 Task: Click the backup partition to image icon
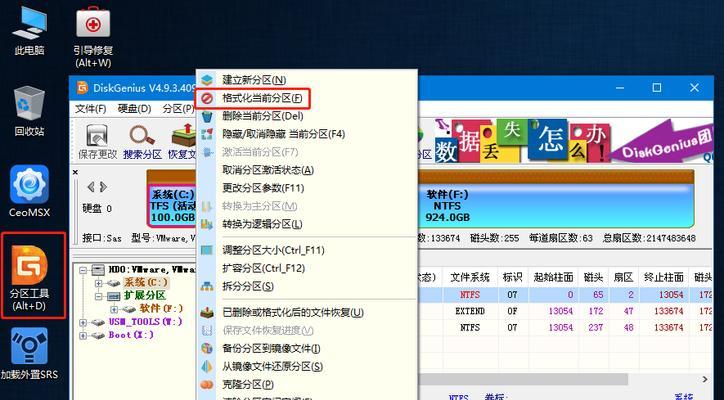pos(207,349)
